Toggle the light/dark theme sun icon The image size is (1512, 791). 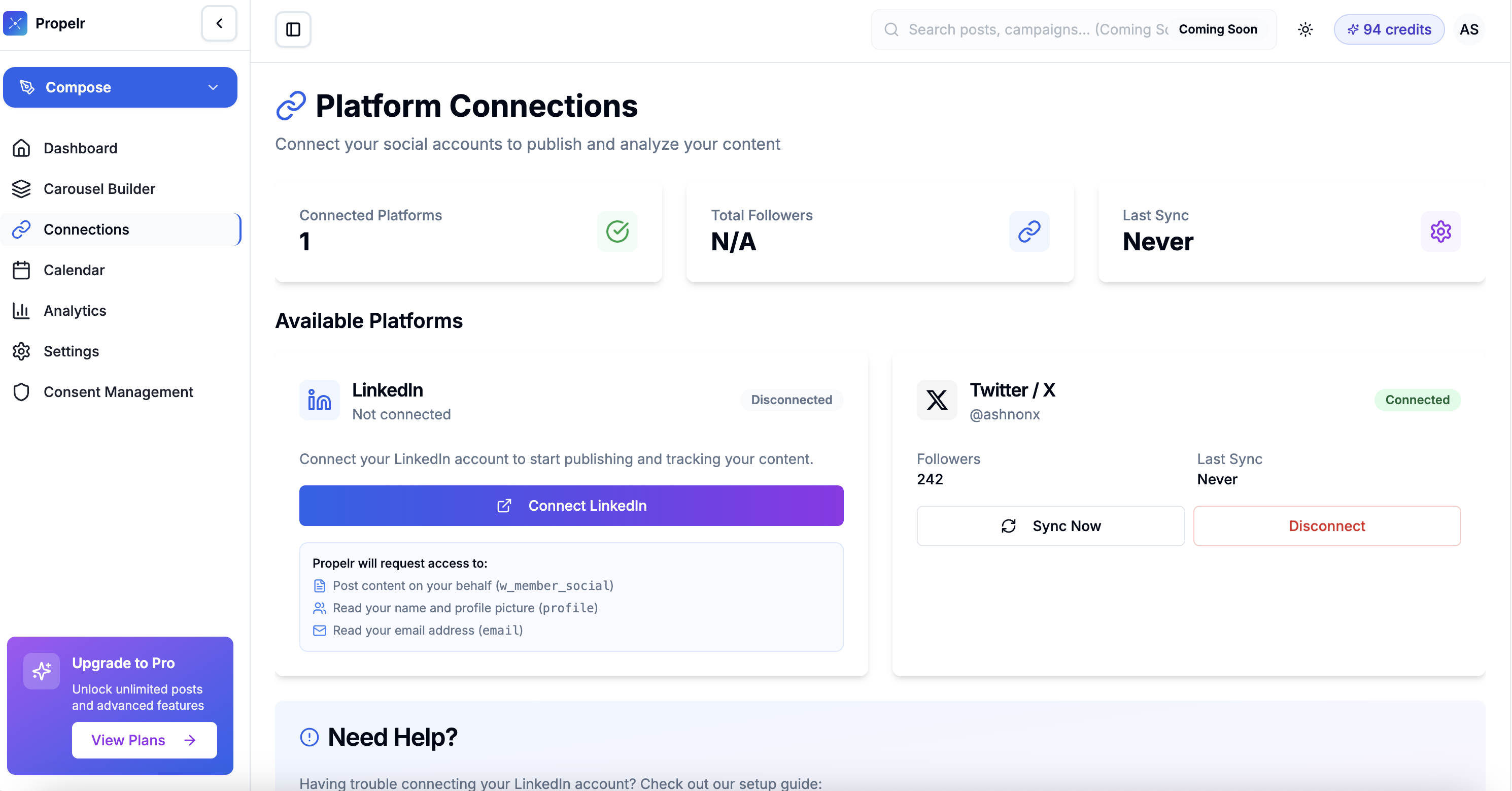[1305, 29]
